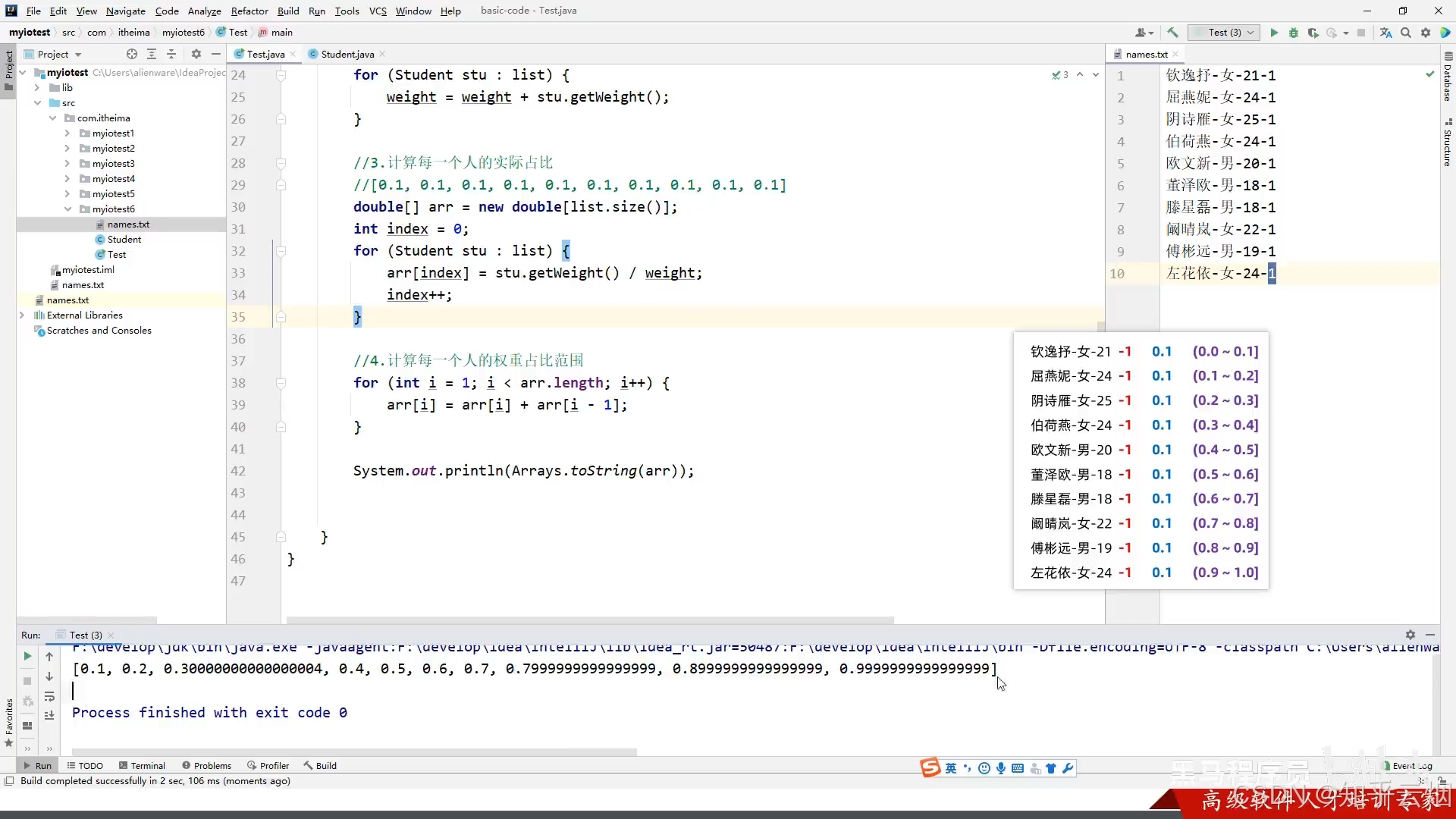Toggle soft-wrap in Run console
1456x819 pixels.
click(49, 696)
